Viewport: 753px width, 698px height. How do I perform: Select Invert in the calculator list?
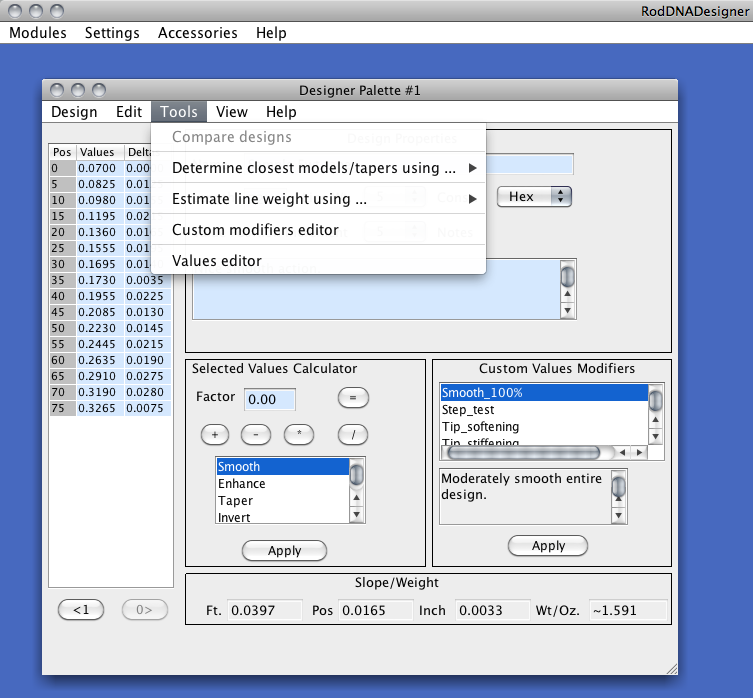point(283,517)
